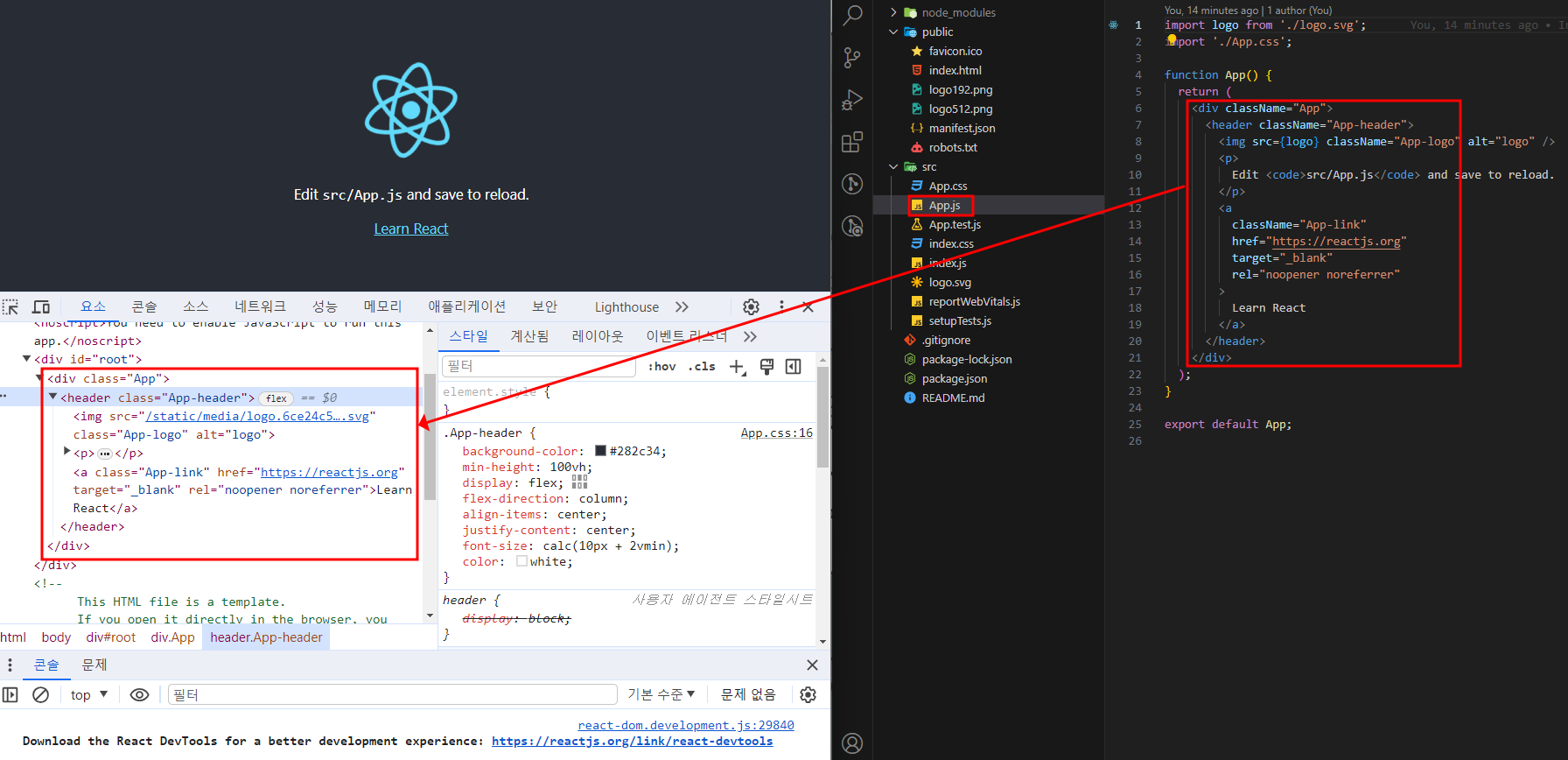Create live expression eye icon in console
This screenshot has width=1568, height=760.
[139, 694]
